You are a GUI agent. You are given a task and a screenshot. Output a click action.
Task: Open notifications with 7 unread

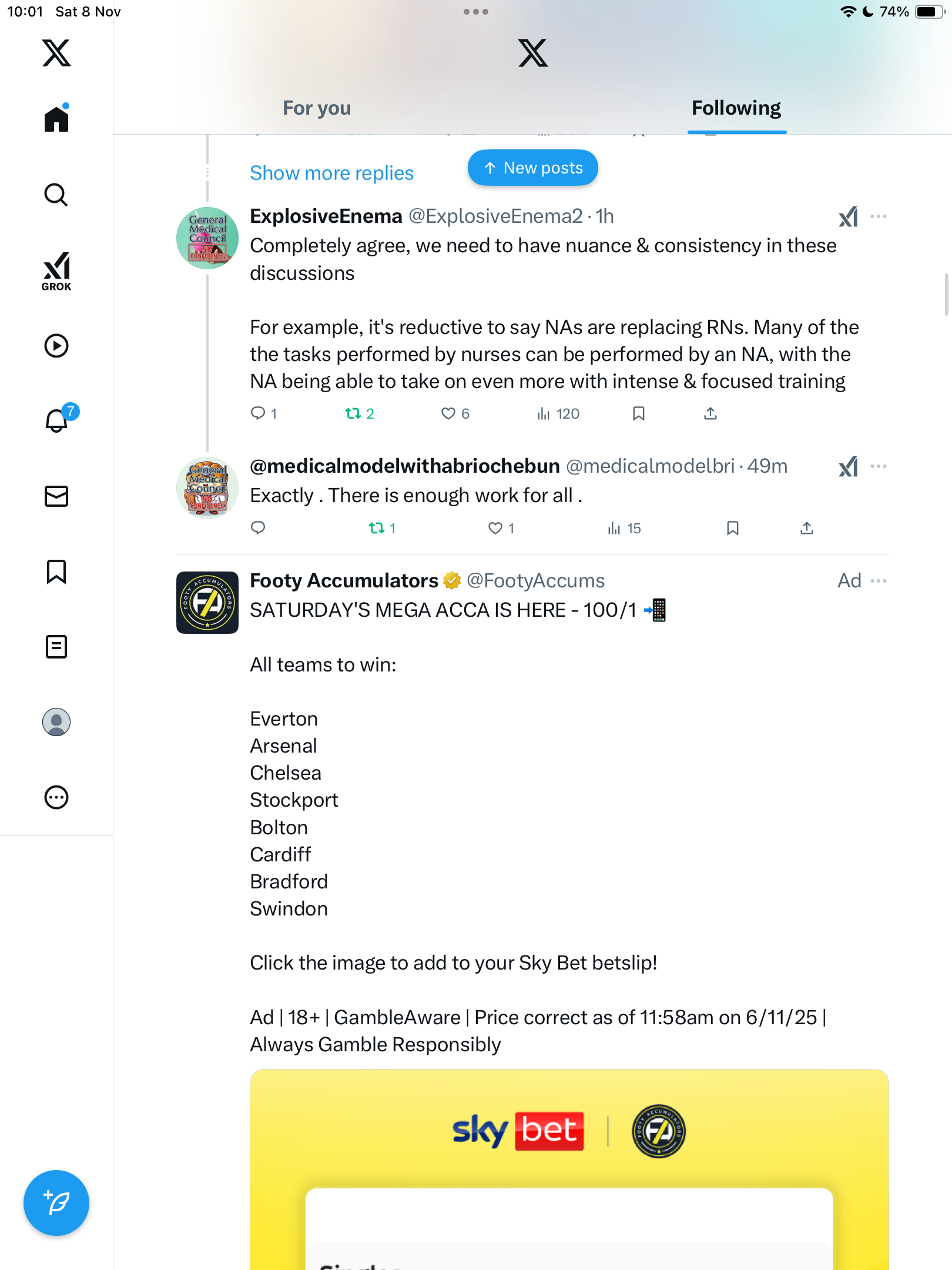(57, 420)
